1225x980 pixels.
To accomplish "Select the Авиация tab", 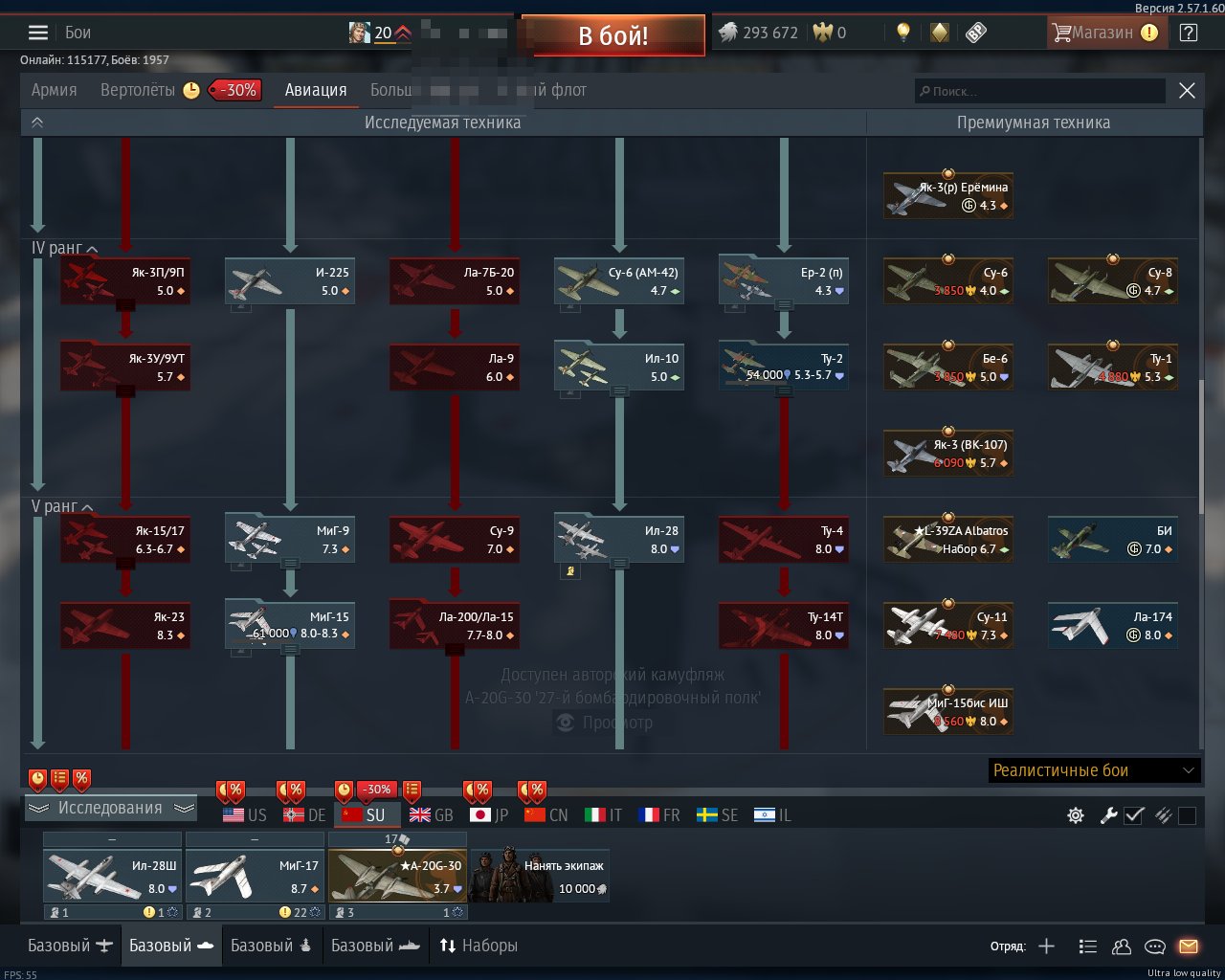I will click(316, 90).
